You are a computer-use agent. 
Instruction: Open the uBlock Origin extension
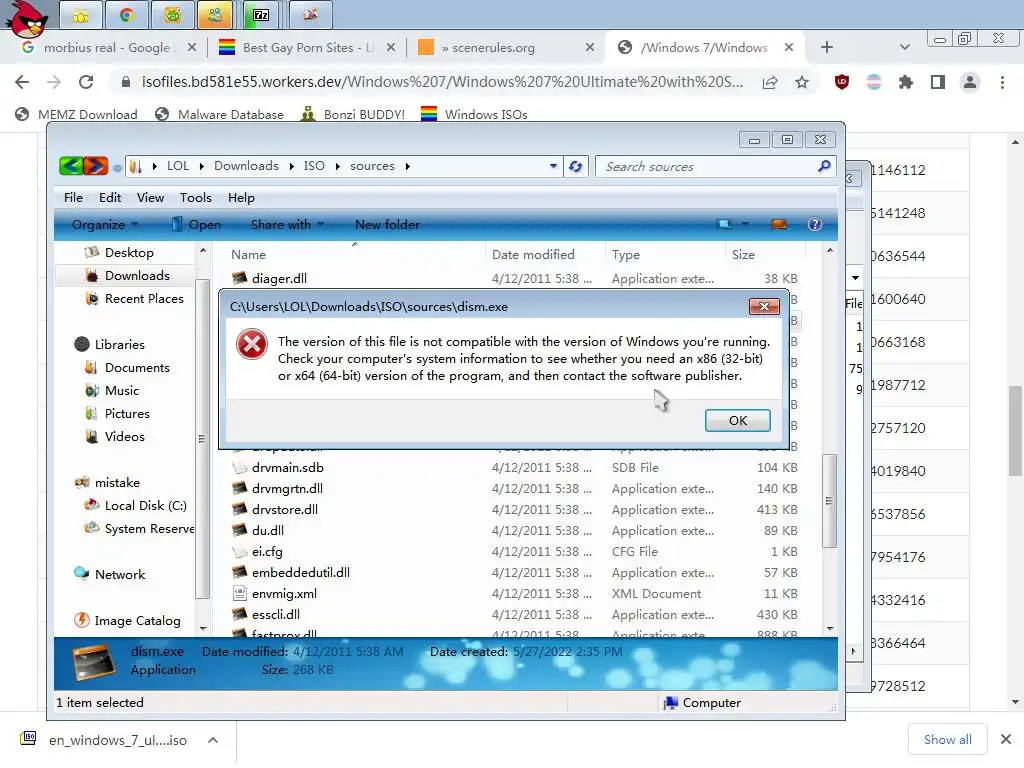click(x=842, y=82)
